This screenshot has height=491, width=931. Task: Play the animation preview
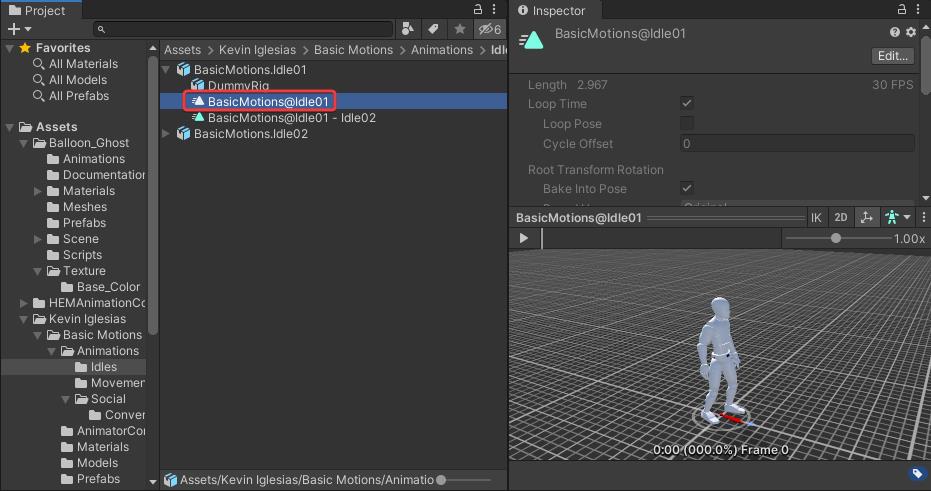point(524,238)
